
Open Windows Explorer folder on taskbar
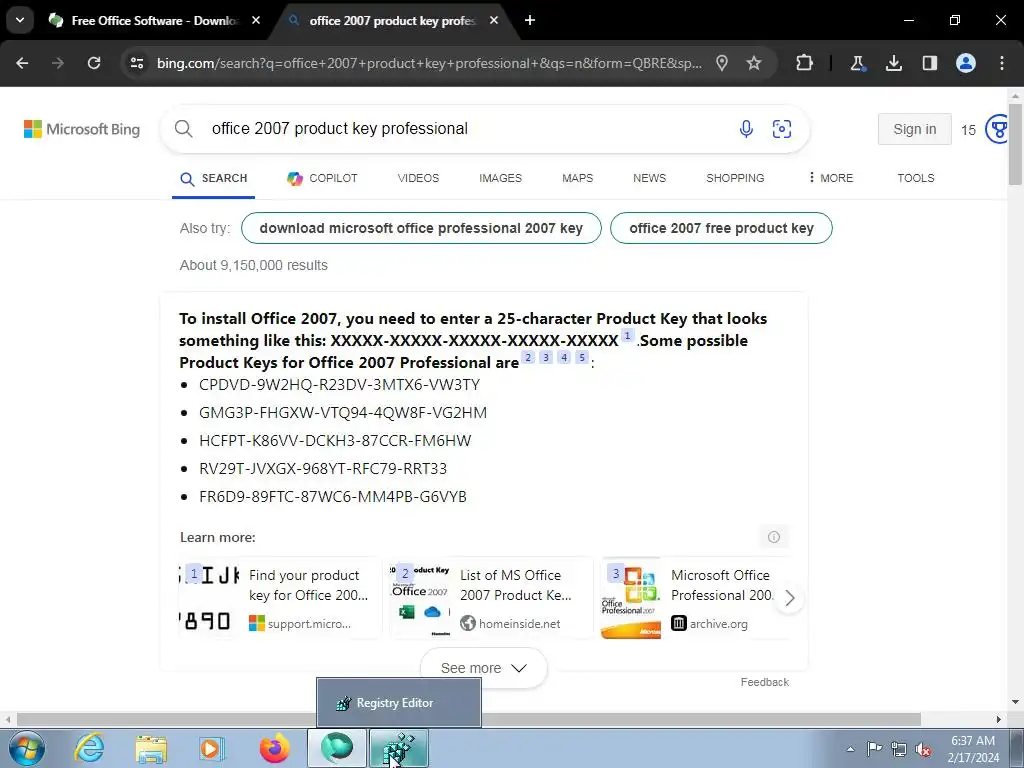pos(151,748)
